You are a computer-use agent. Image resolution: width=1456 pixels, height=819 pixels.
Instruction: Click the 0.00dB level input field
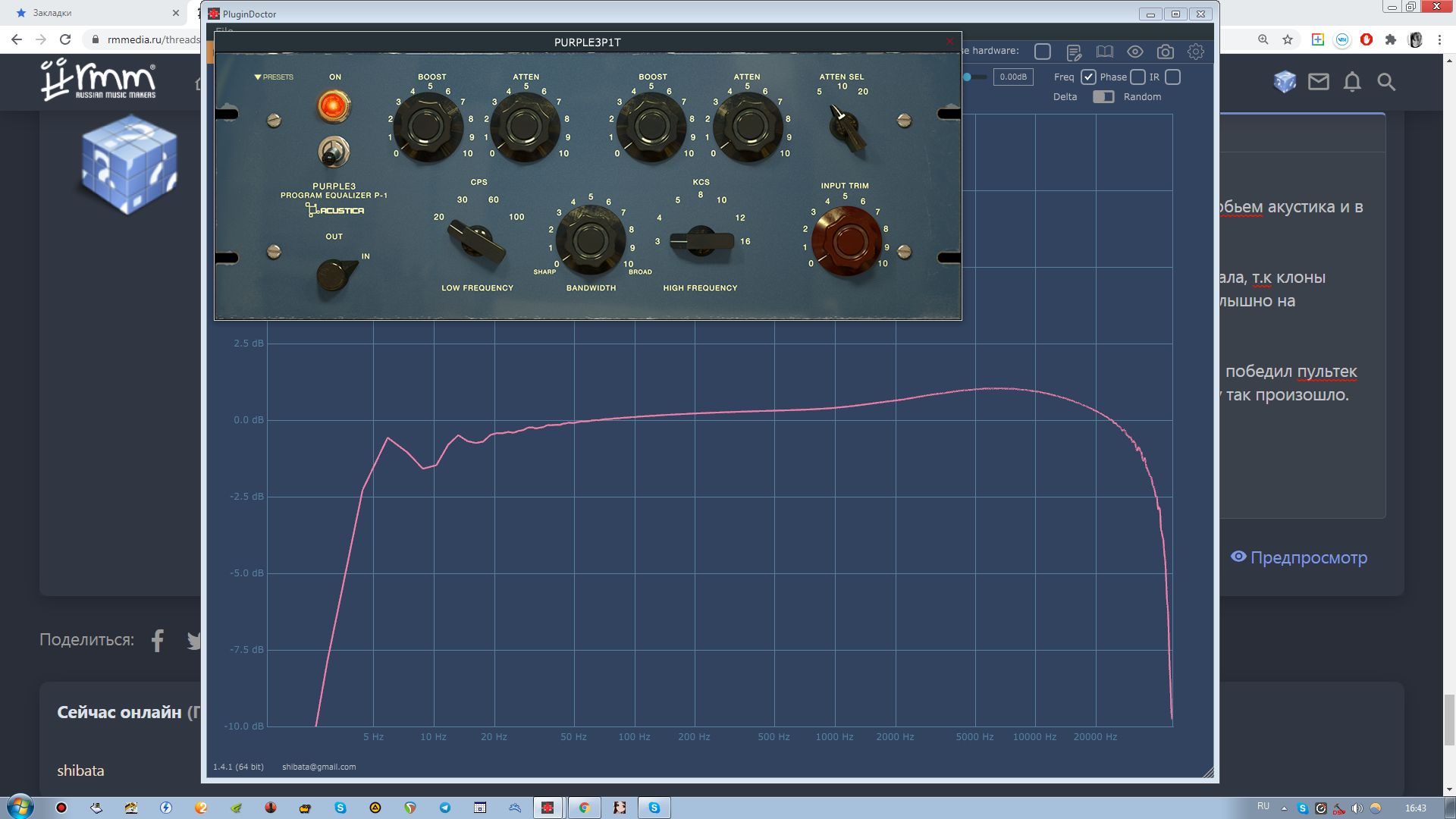[x=1013, y=77]
